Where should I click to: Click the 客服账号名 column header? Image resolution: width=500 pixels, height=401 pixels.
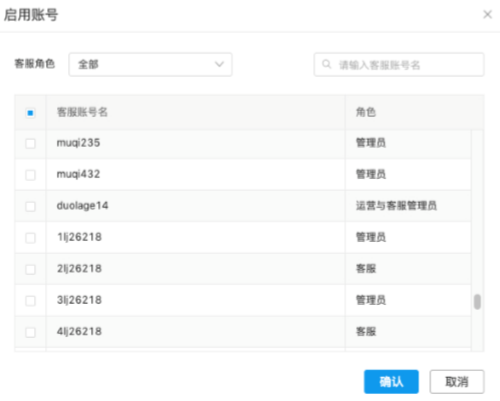point(82,112)
